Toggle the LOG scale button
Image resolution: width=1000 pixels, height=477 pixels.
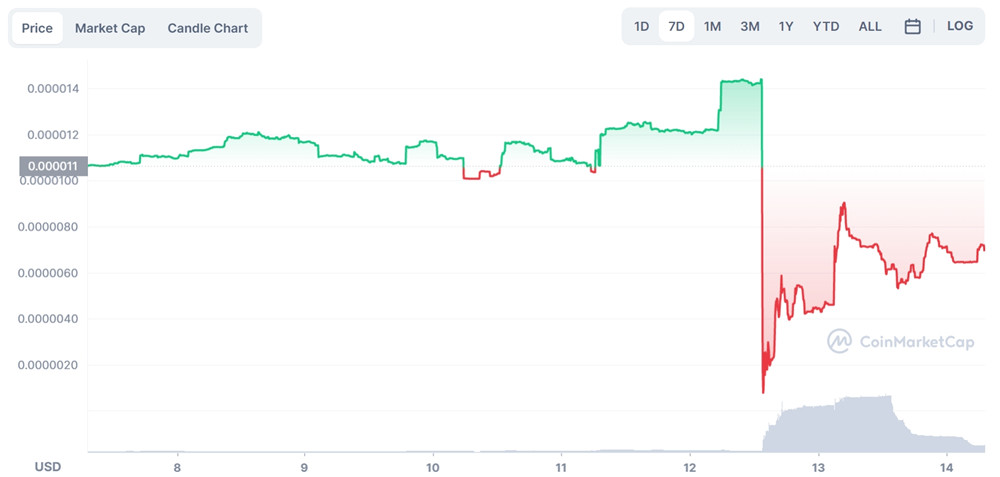point(960,27)
